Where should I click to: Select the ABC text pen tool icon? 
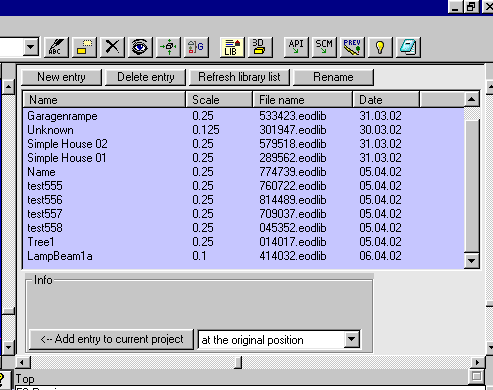56,47
